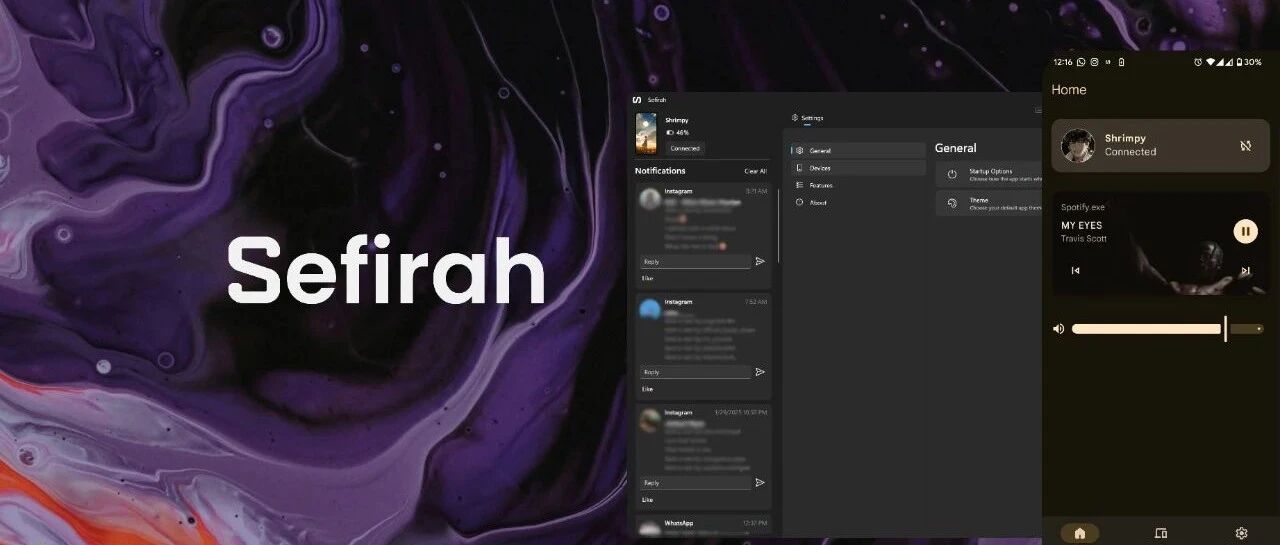Adjust the media volume slider
1280x545 pixels.
(1166, 329)
